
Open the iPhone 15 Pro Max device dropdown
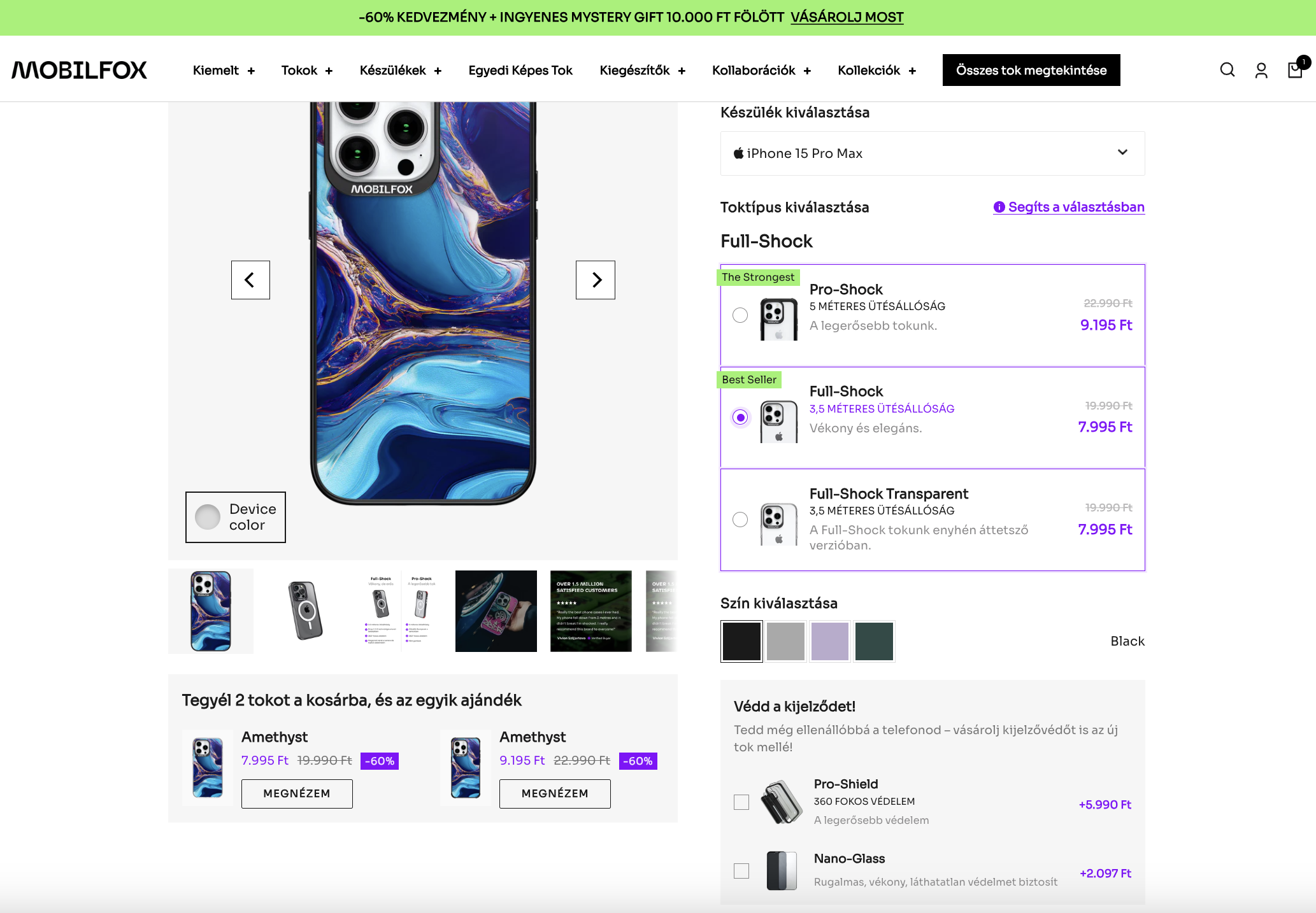pyautogui.click(x=932, y=153)
